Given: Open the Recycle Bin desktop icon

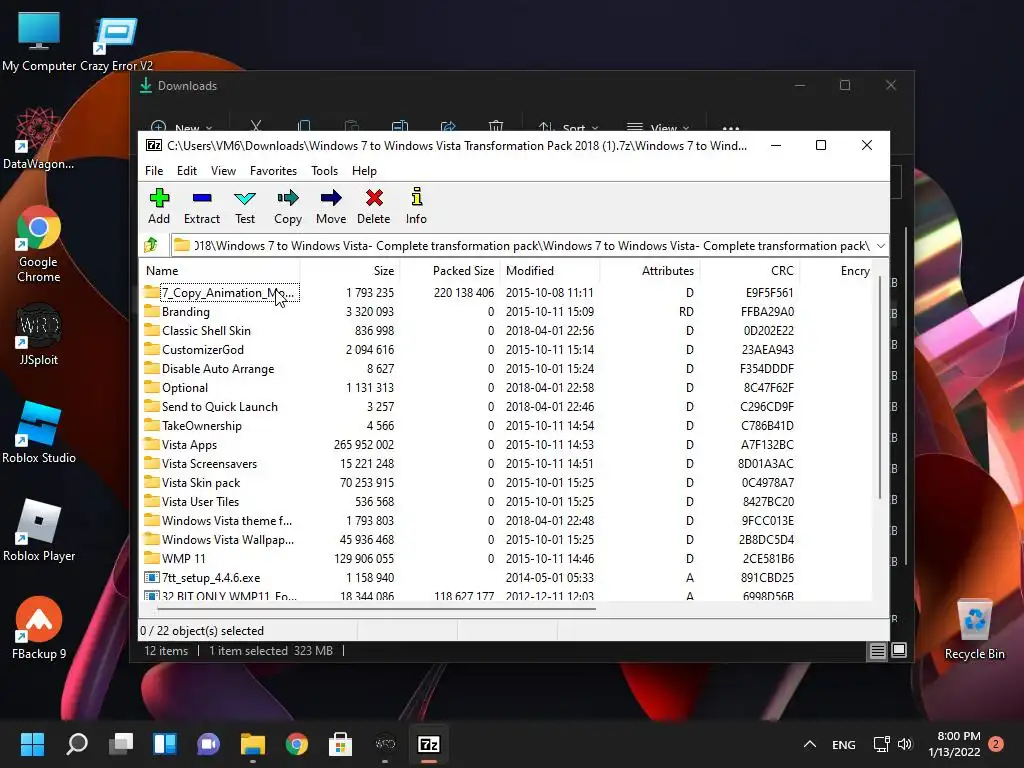Looking at the screenshot, I should 974,629.
